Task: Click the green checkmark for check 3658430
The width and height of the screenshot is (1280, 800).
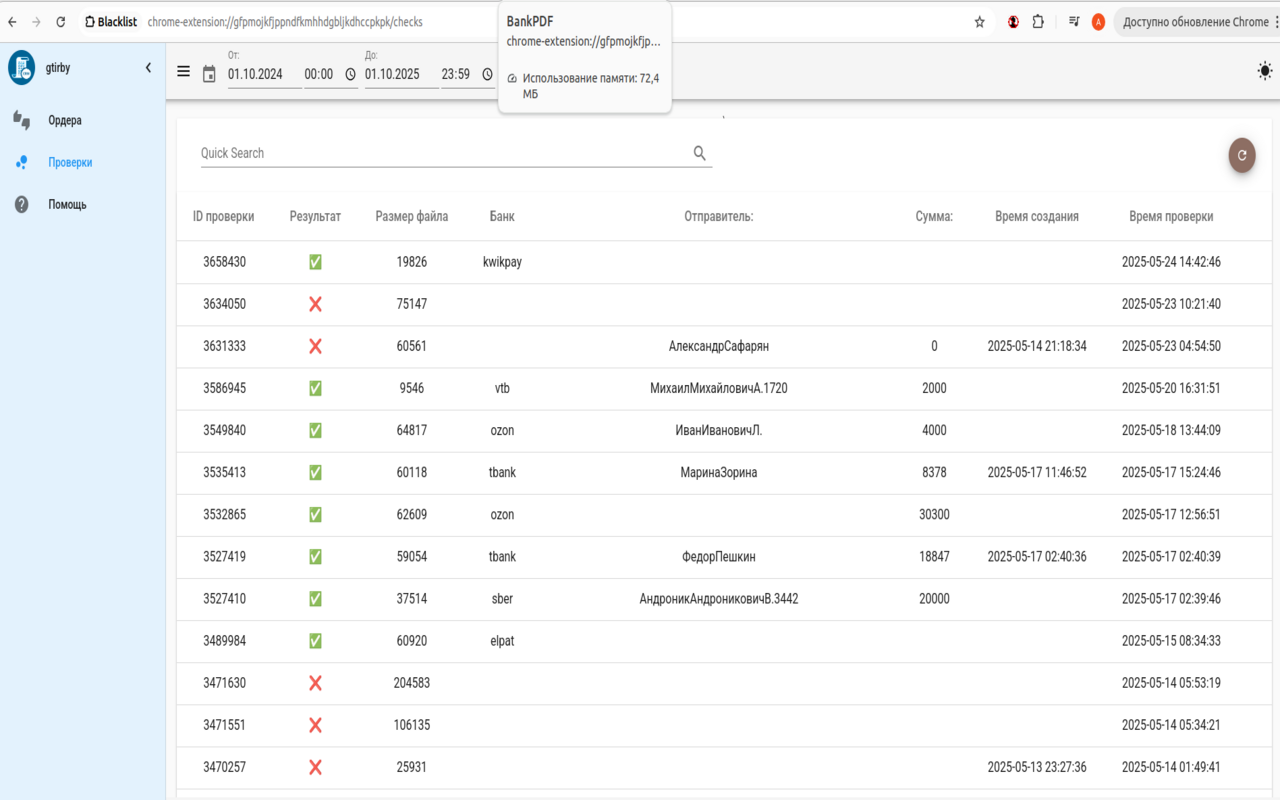Action: [315, 261]
